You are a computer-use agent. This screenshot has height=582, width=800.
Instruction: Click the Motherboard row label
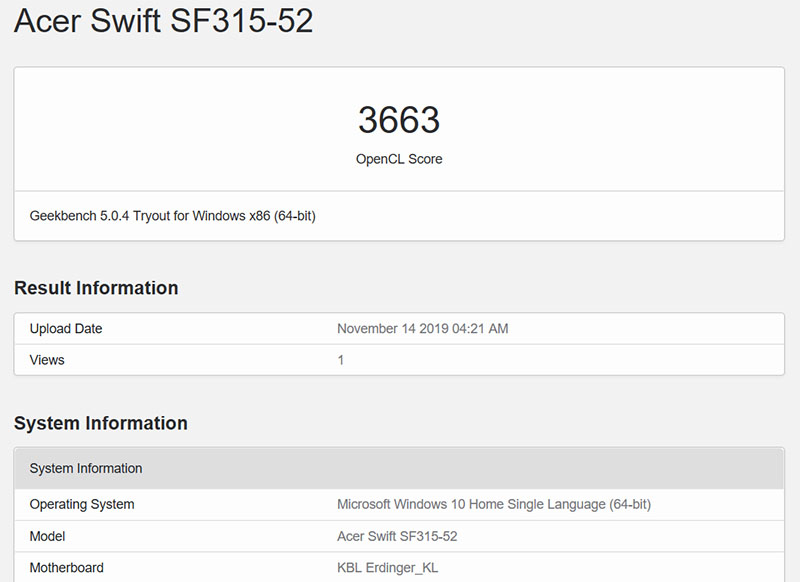point(66,568)
